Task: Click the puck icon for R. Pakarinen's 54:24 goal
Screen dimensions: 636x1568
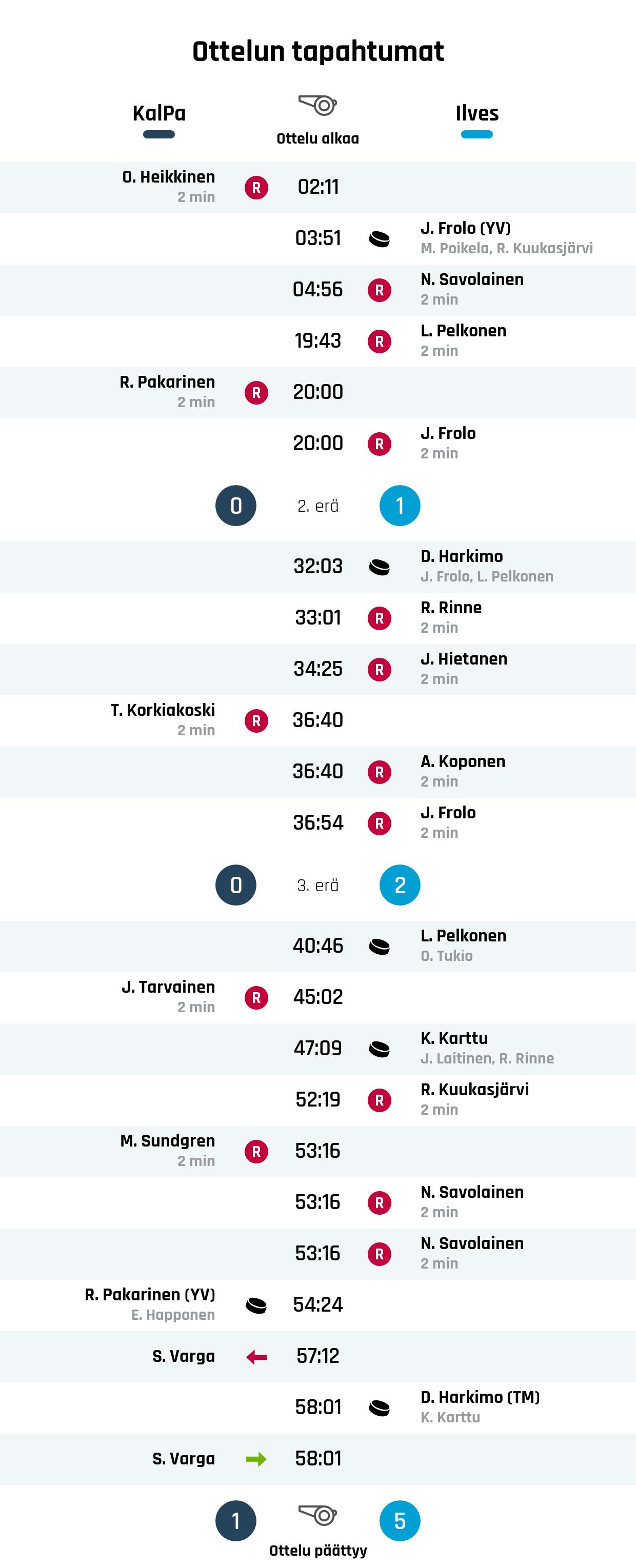Action: click(256, 1305)
